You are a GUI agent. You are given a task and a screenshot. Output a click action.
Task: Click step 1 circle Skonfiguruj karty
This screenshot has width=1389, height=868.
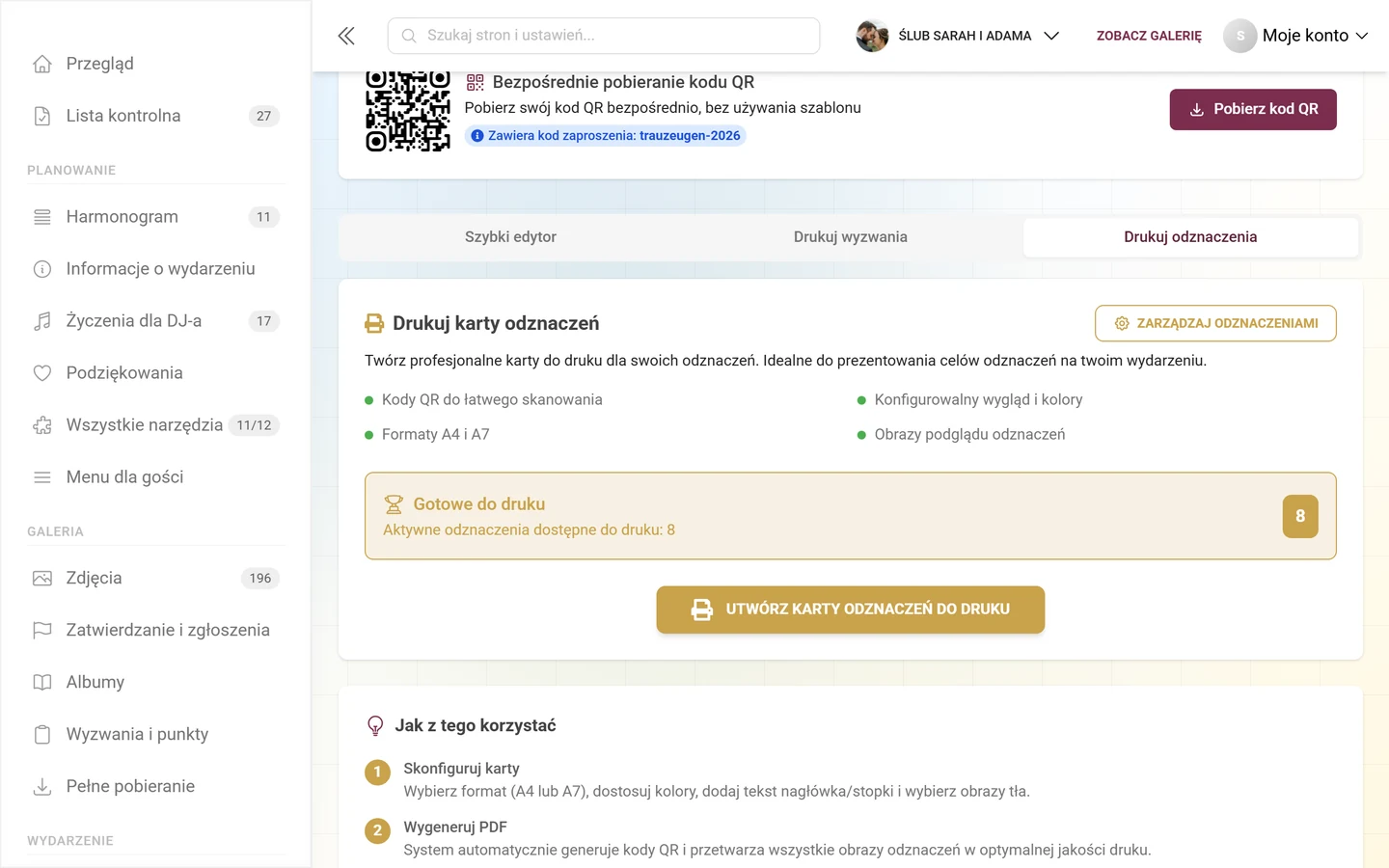(377, 772)
